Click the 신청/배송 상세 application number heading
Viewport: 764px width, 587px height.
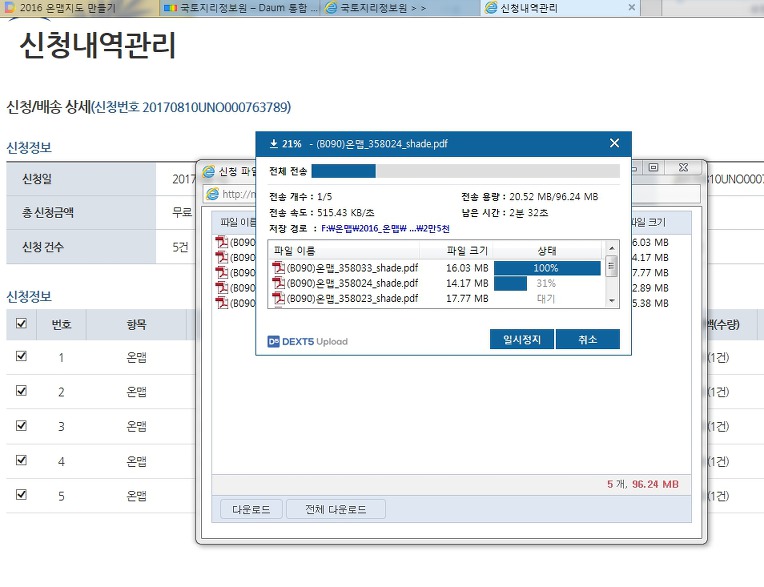(149, 107)
